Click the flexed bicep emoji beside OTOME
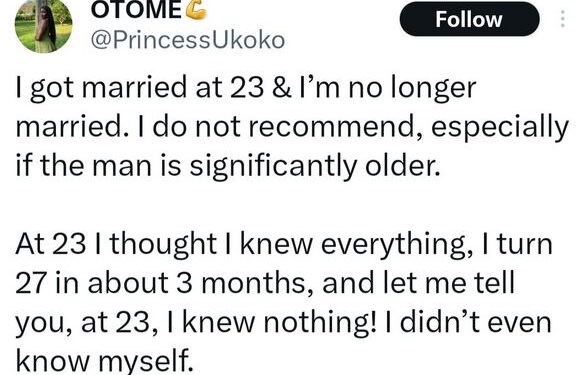This screenshot has height=375, width=585. 195,9
